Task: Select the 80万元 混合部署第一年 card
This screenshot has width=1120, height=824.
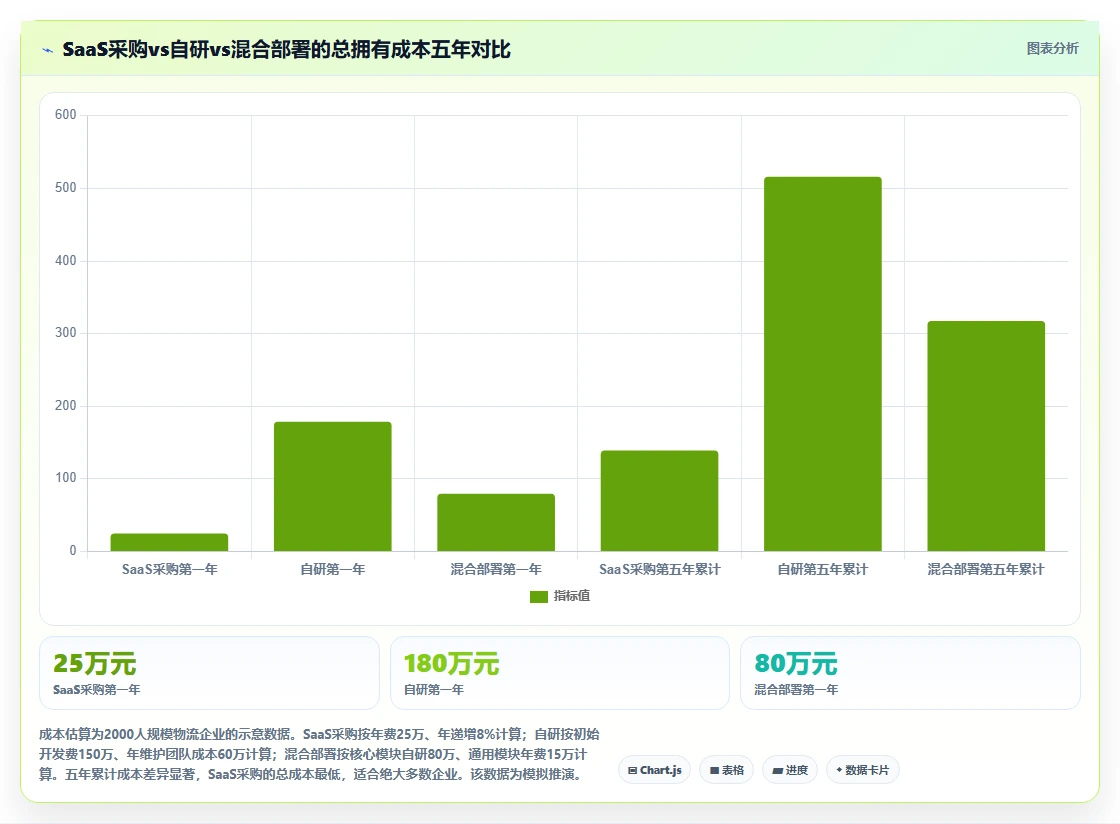Action: (910, 673)
